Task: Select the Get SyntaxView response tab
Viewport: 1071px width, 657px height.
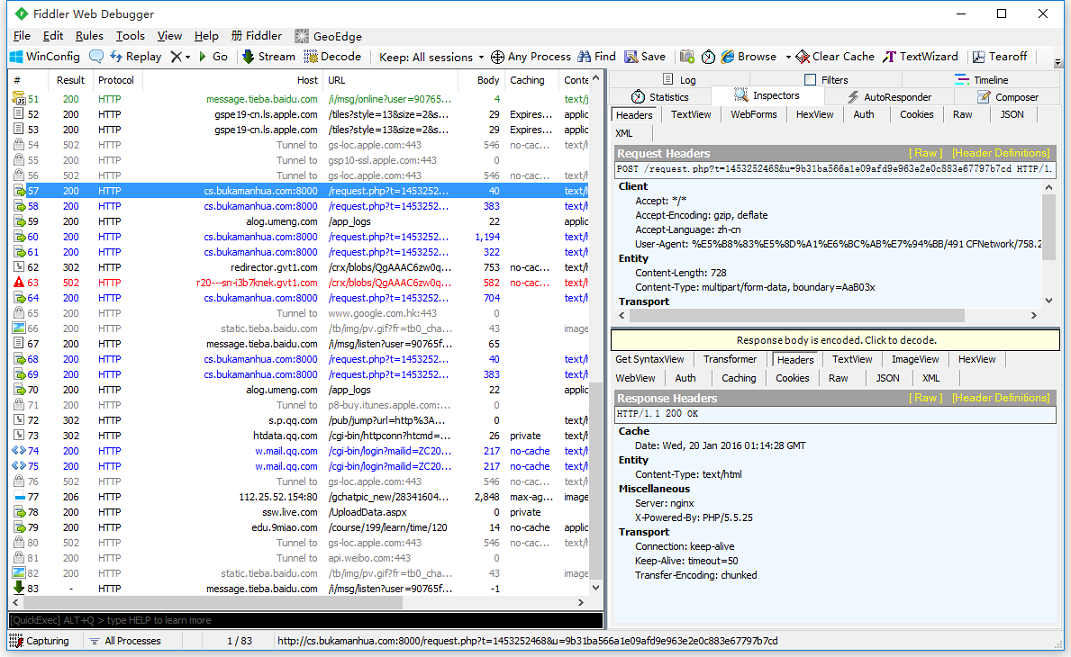Action: 650,359
